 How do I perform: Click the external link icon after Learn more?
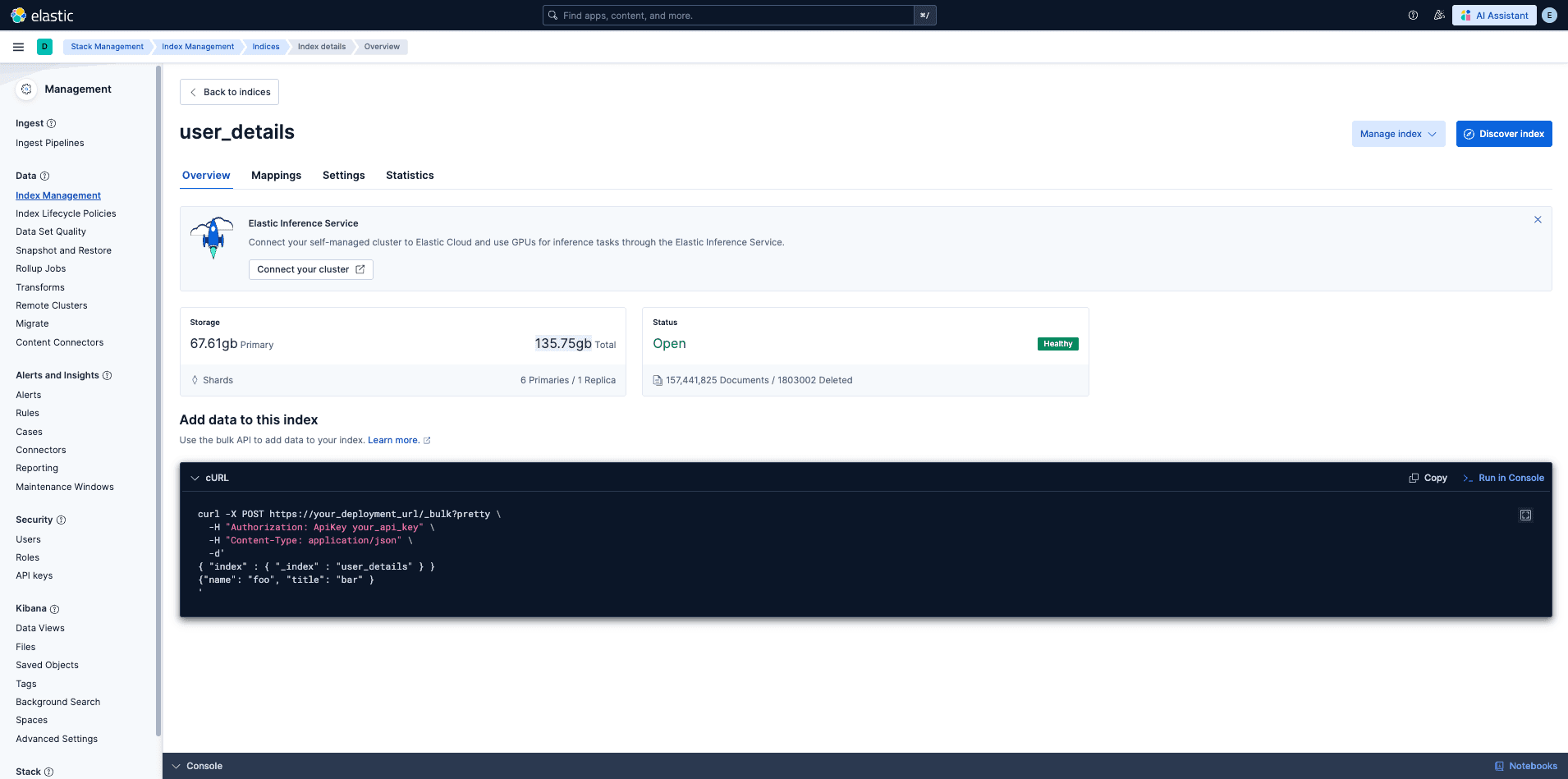[x=427, y=441]
